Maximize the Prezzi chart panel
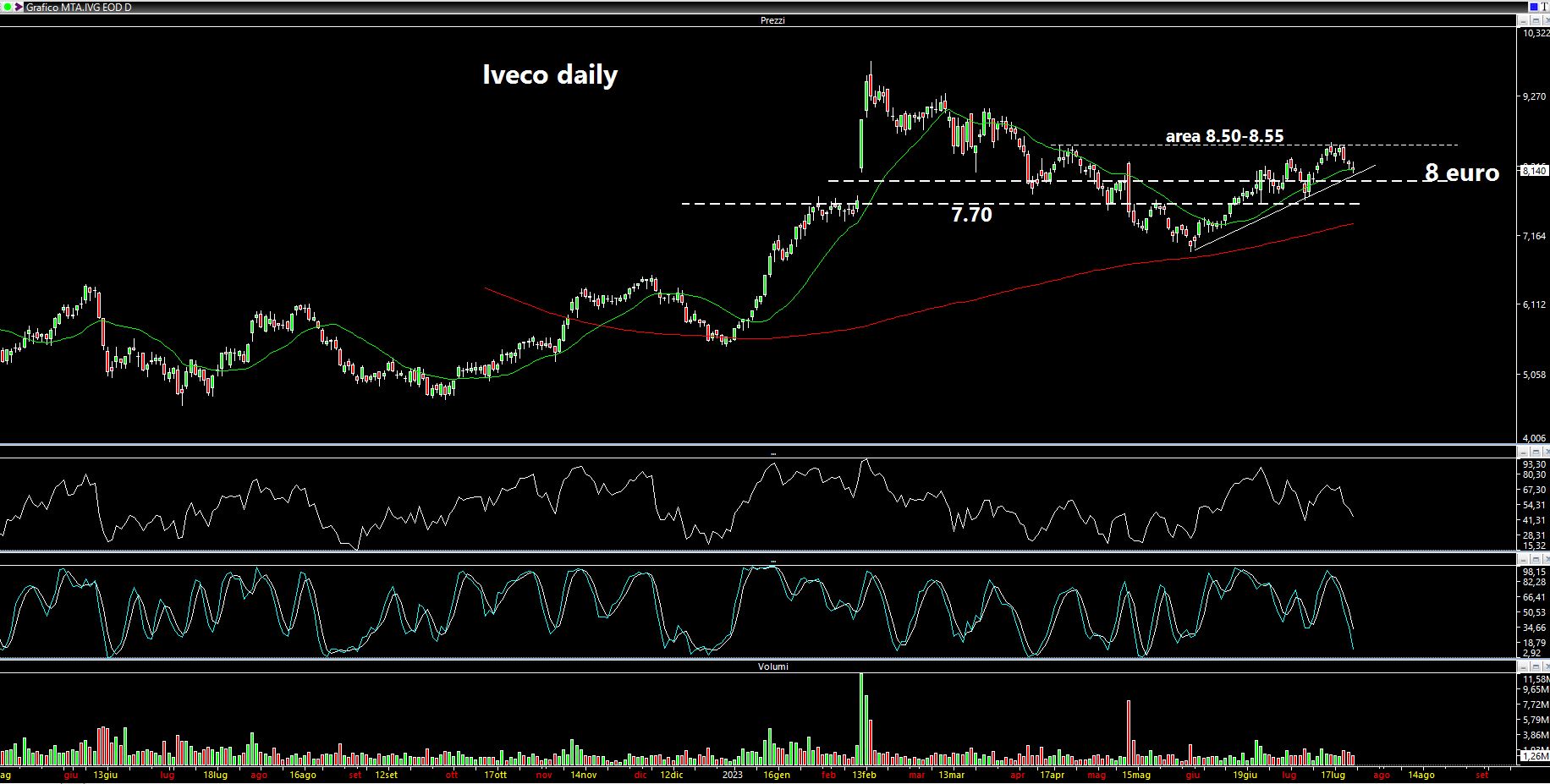1550x784 pixels. (x=1536, y=20)
